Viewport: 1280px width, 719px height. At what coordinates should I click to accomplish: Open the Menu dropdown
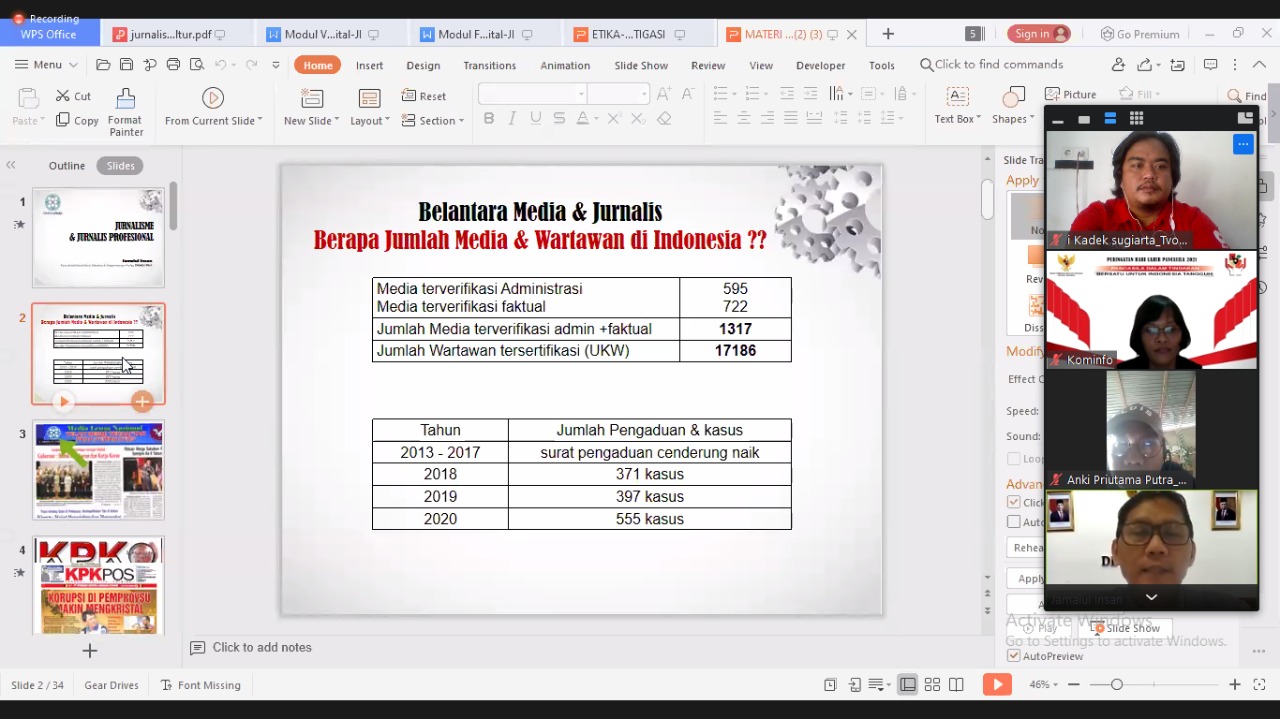[x=46, y=65]
